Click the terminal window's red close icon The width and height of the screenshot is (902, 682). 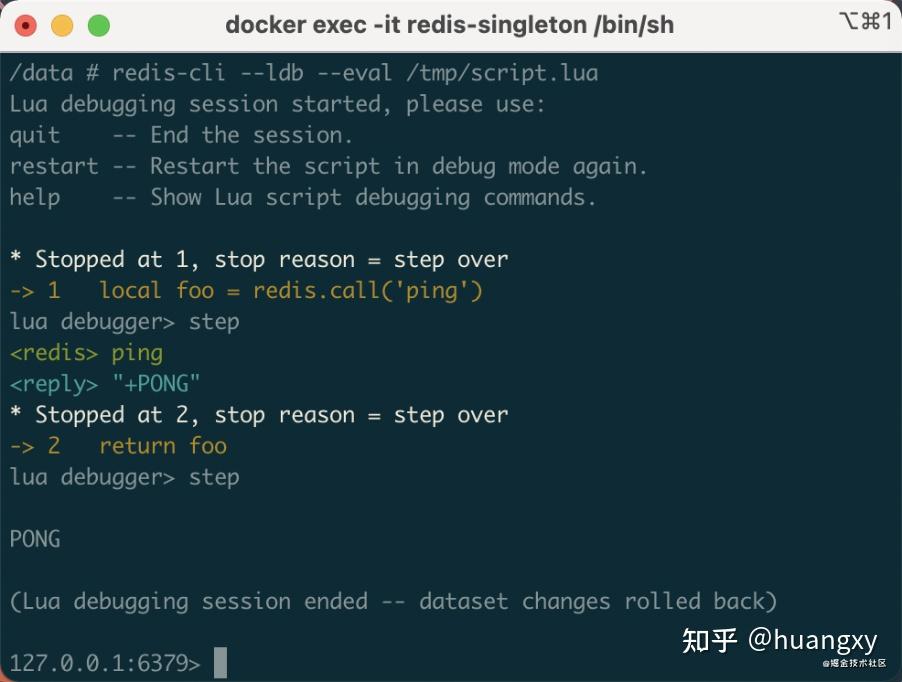(x=25, y=24)
